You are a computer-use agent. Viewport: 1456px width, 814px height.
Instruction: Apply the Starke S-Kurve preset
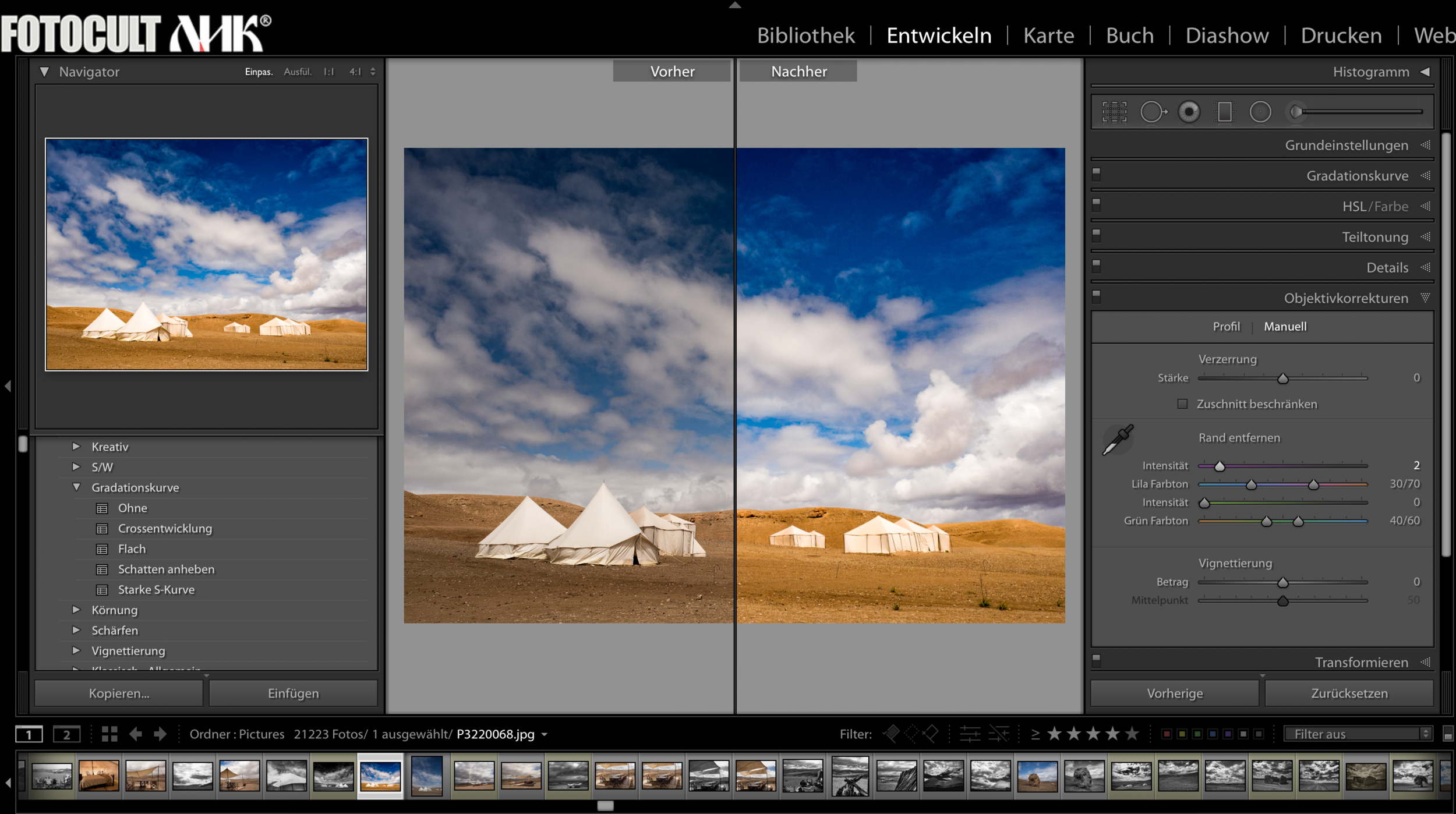click(x=156, y=589)
